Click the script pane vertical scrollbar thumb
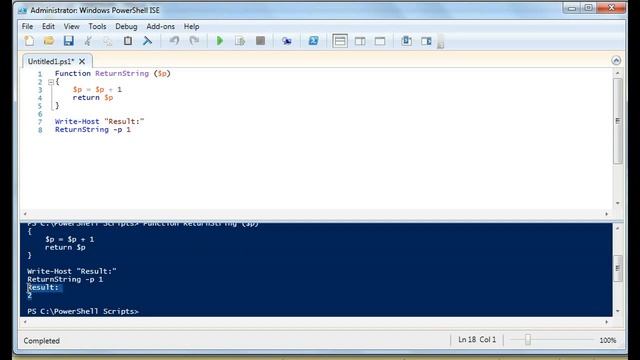640x360 pixels. click(618, 121)
